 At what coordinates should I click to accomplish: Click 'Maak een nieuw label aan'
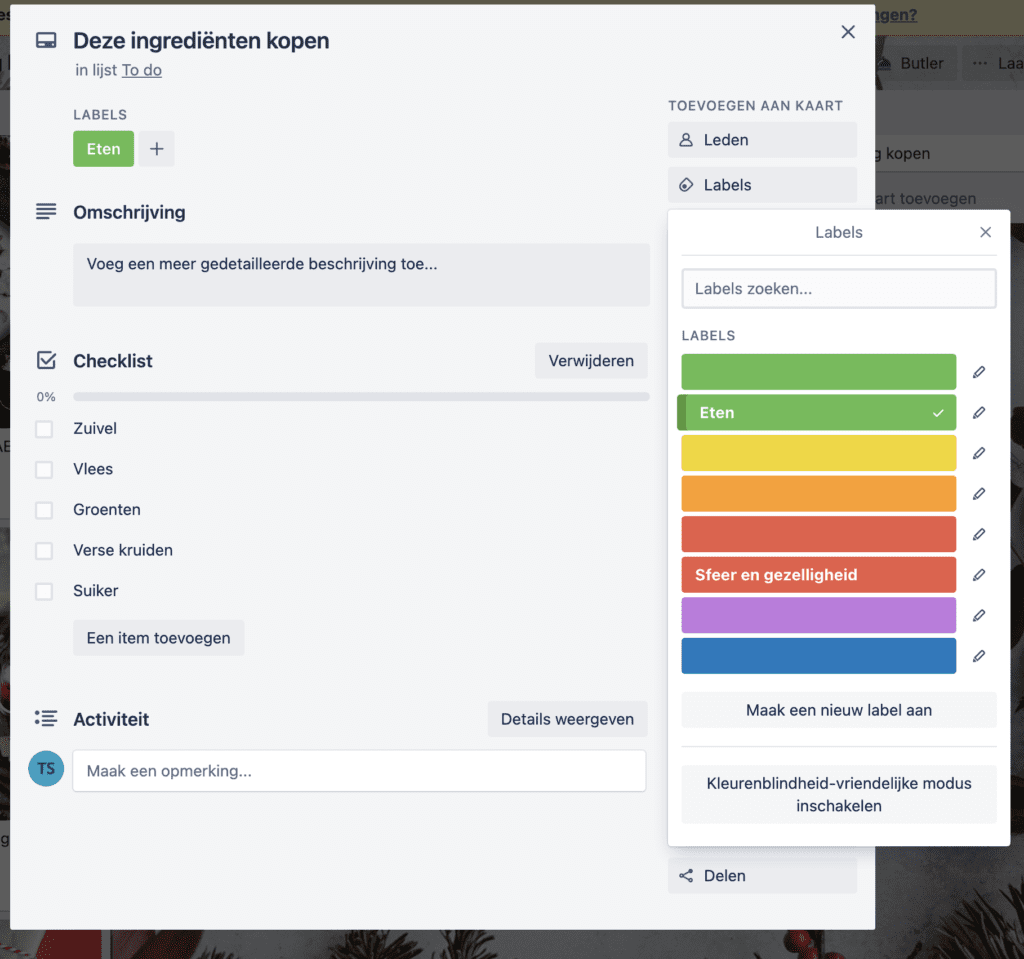point(839,710)
